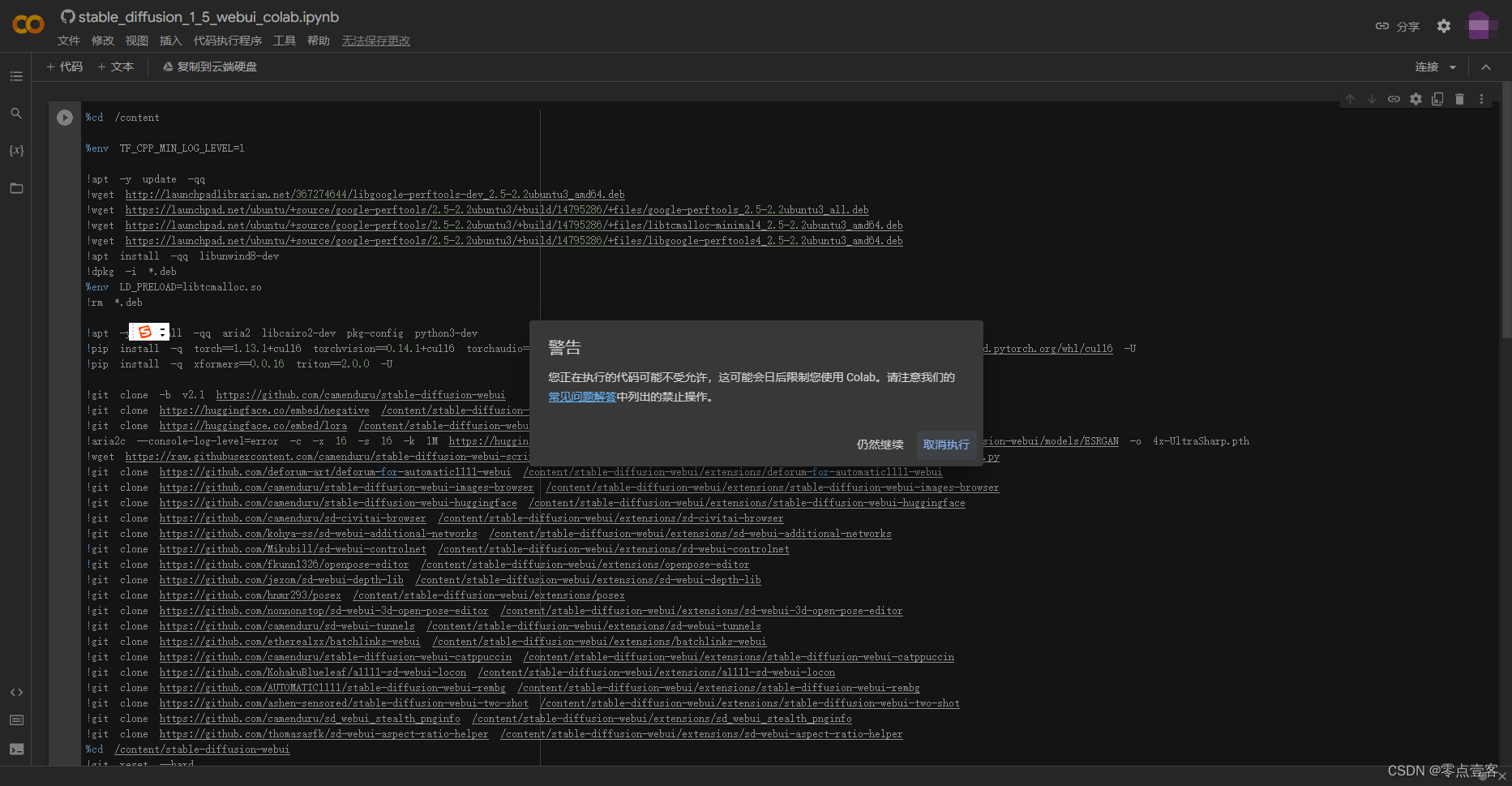Open the openpose-editor GitHub link
The image size is (1512, 786).
(x=284, y=565)
